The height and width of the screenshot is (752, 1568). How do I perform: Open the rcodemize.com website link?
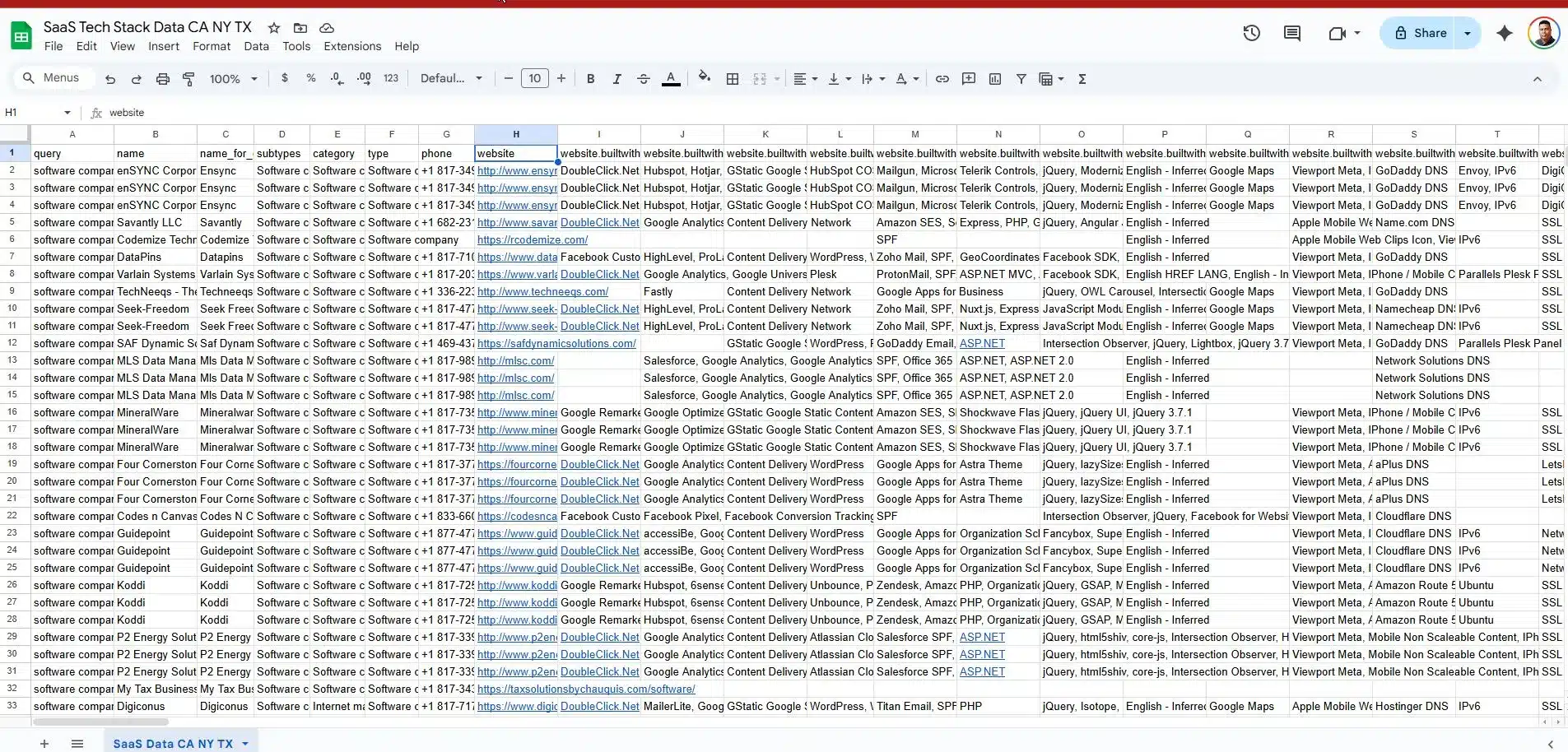532,240
